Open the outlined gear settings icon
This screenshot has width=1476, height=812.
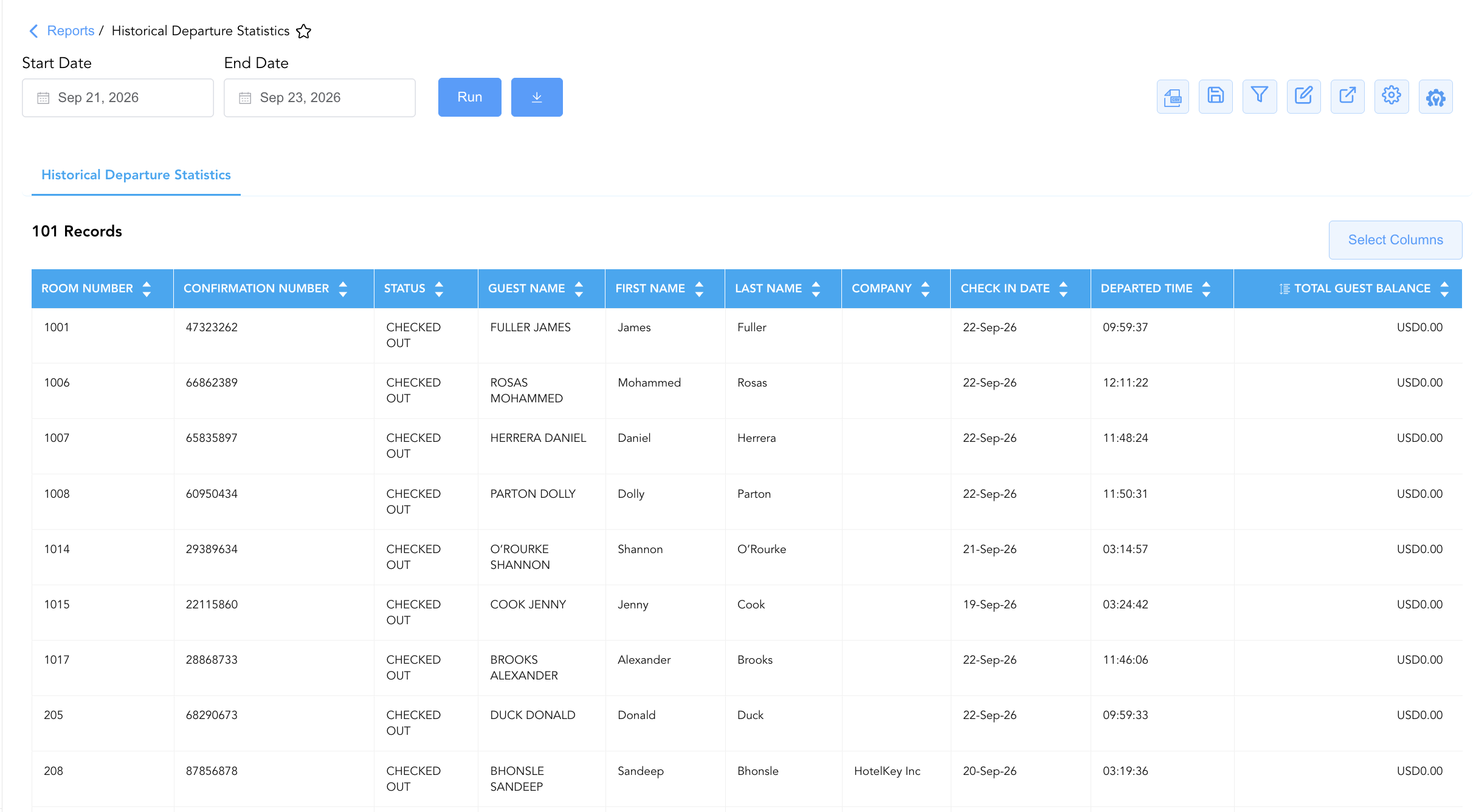[x=1392, y=97]
